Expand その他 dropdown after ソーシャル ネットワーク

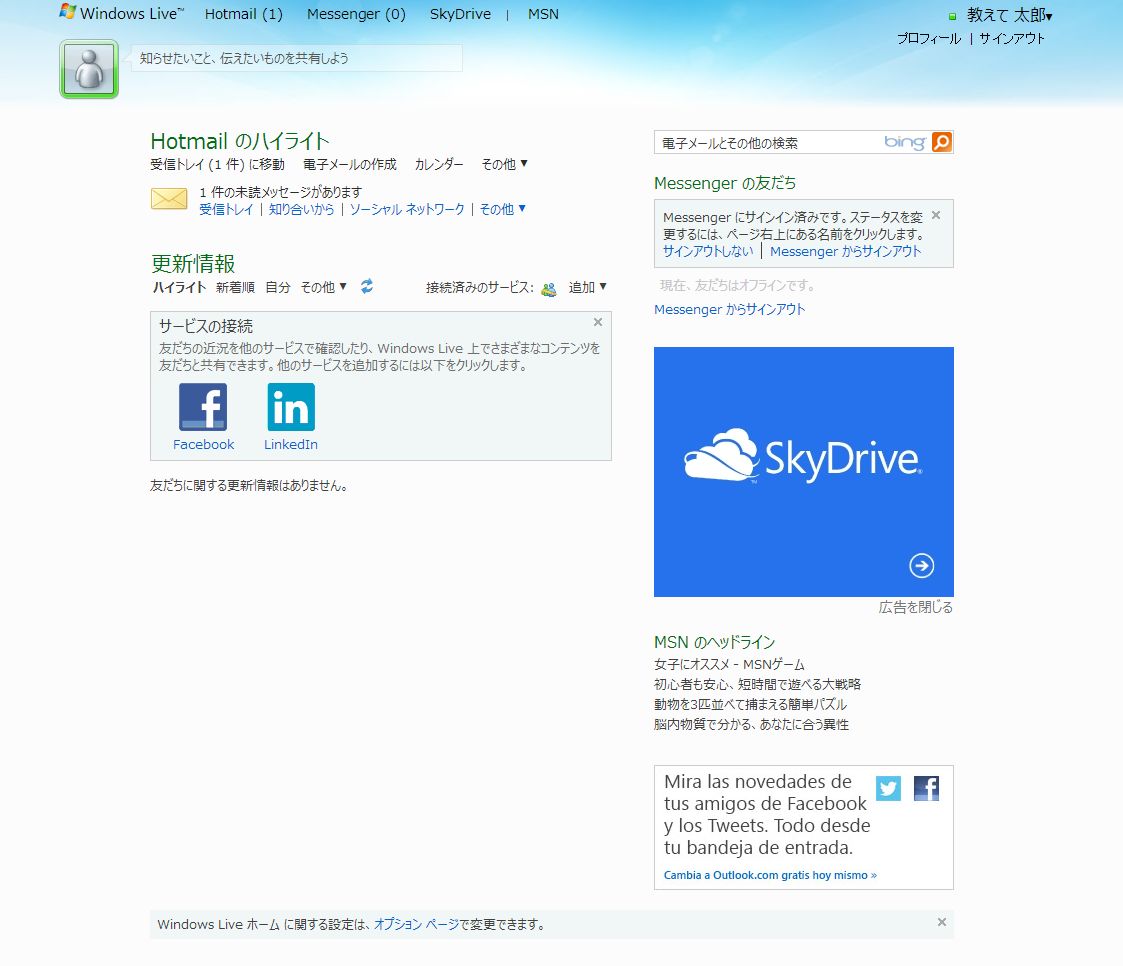tap(502, 209)
